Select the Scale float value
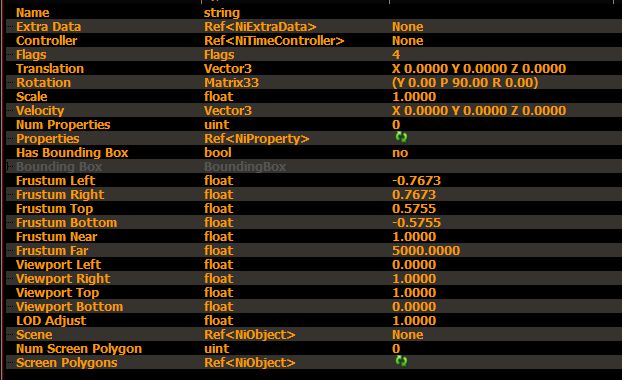Screen dimensions: 622x380 414,96
